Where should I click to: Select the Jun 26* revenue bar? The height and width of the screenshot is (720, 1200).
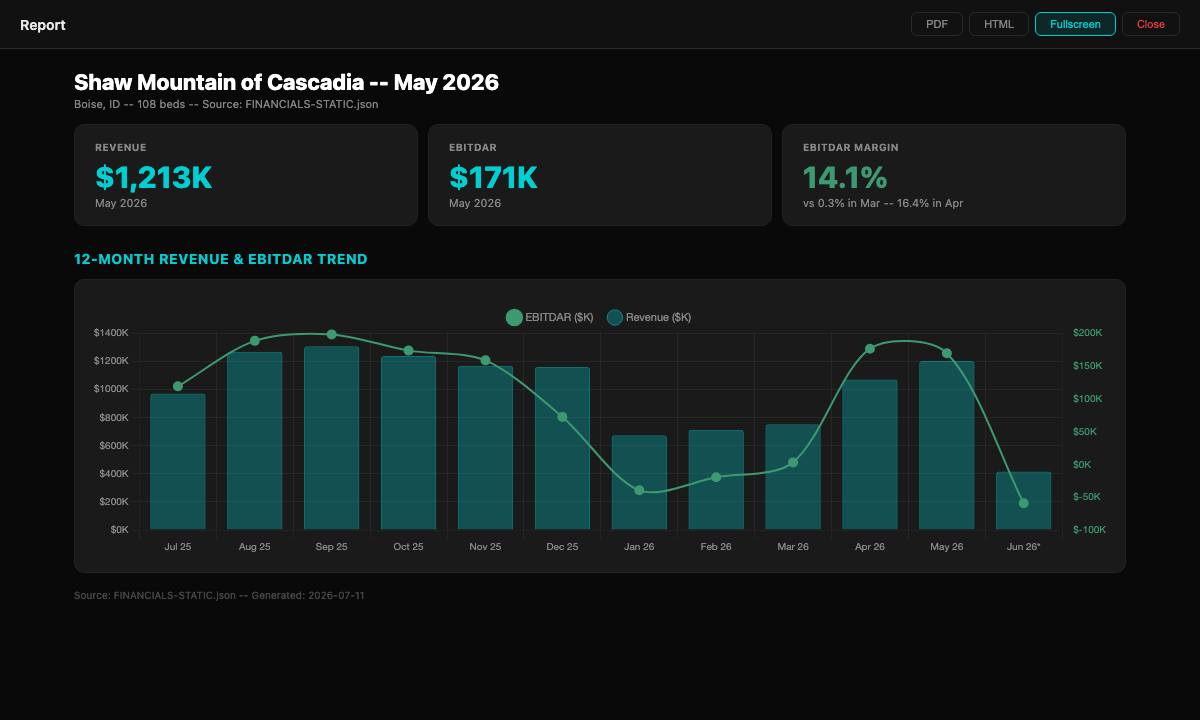point(1023,500)
